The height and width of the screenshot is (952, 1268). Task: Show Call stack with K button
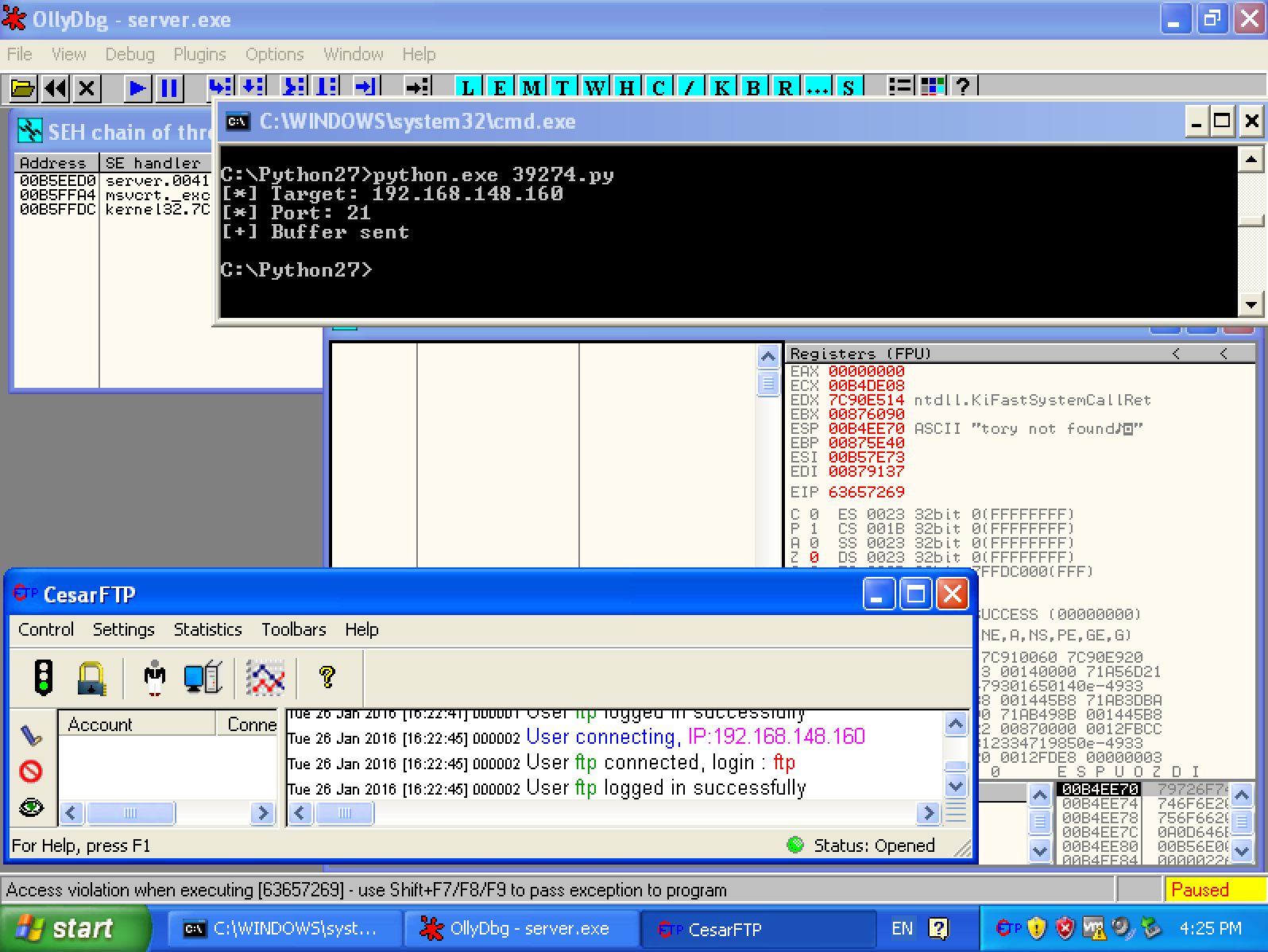pos(722,87)
